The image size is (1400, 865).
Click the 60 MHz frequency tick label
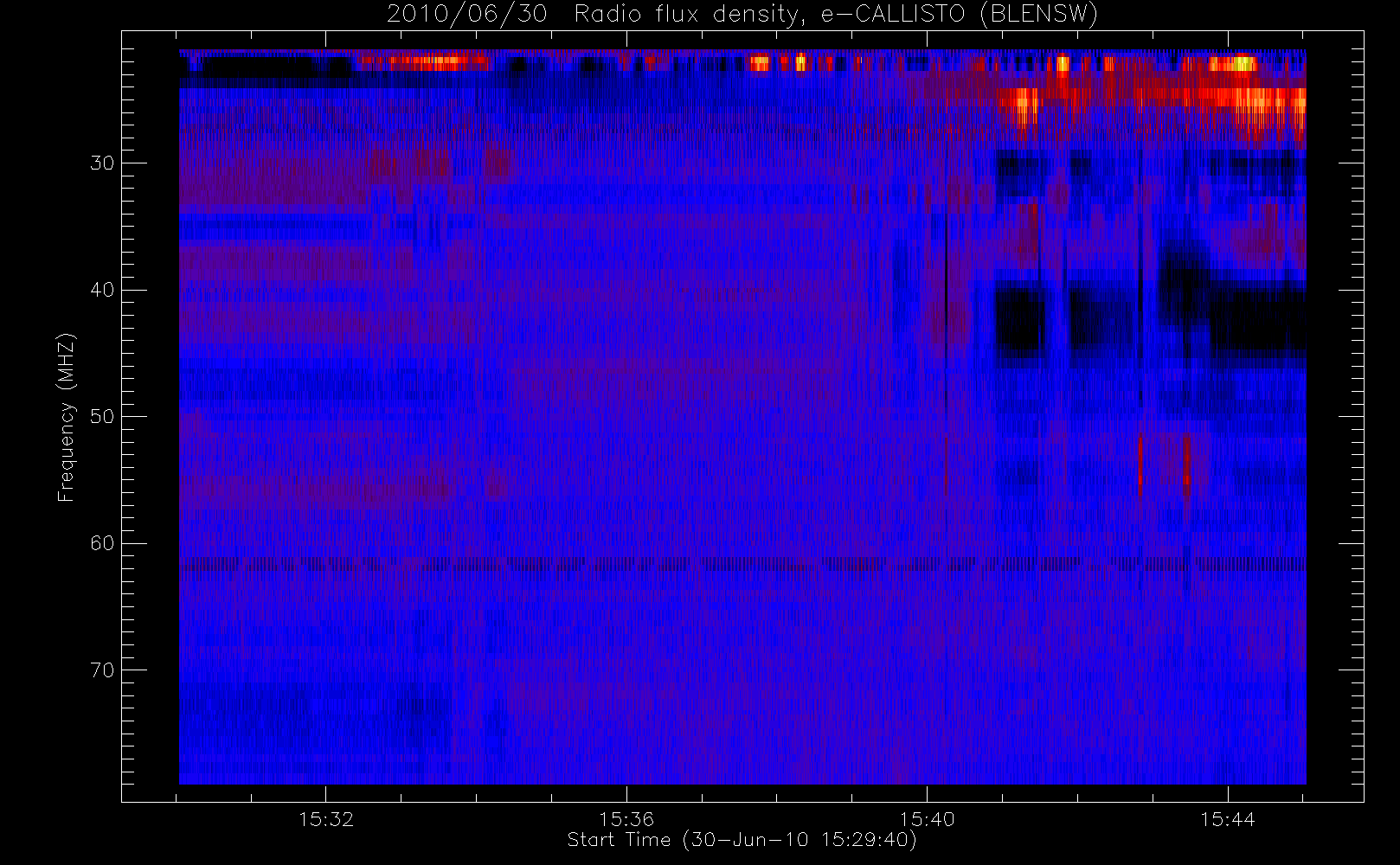[x=102, y=543]
